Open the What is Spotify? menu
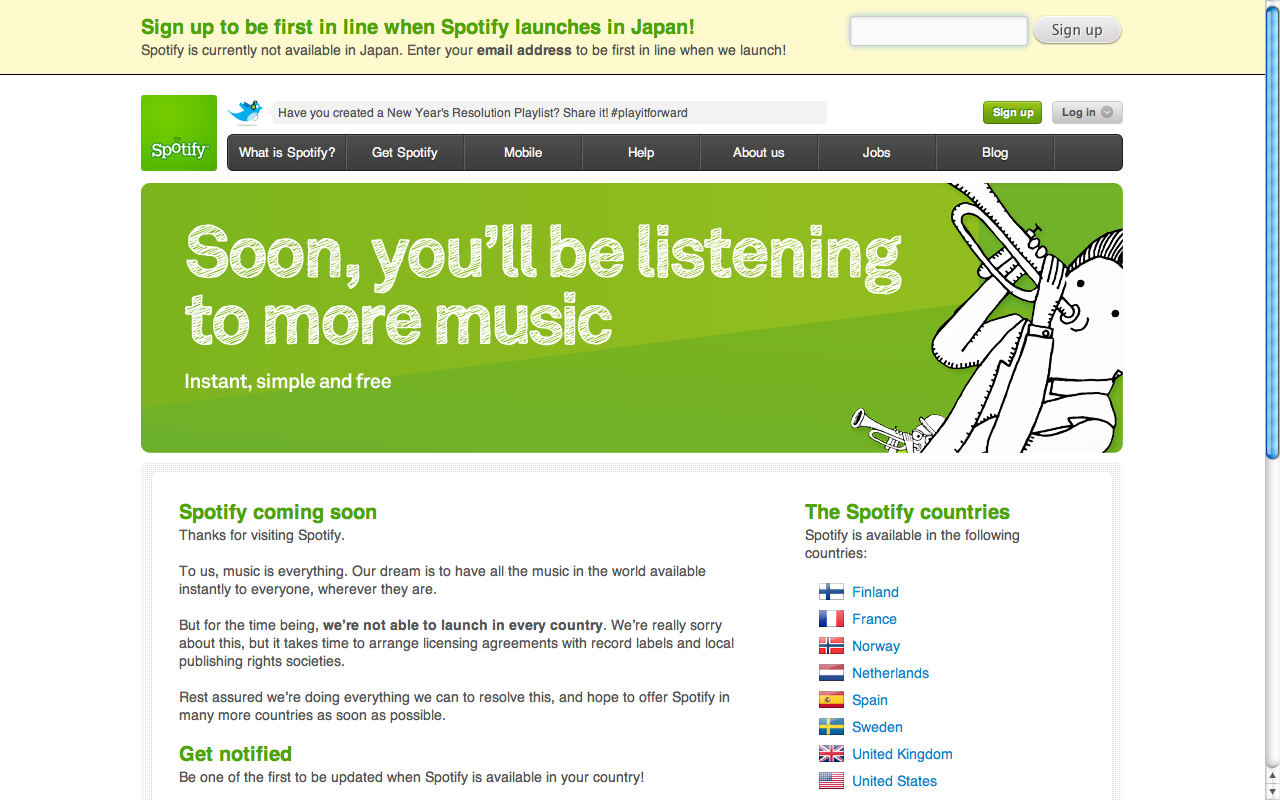1280x800 pixels. (x=287, y=153)
